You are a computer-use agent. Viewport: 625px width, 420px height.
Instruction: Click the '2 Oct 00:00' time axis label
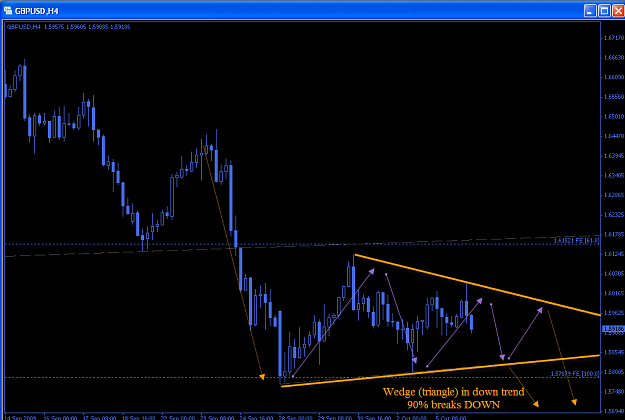pyautogui.click(x=412, y=418)
